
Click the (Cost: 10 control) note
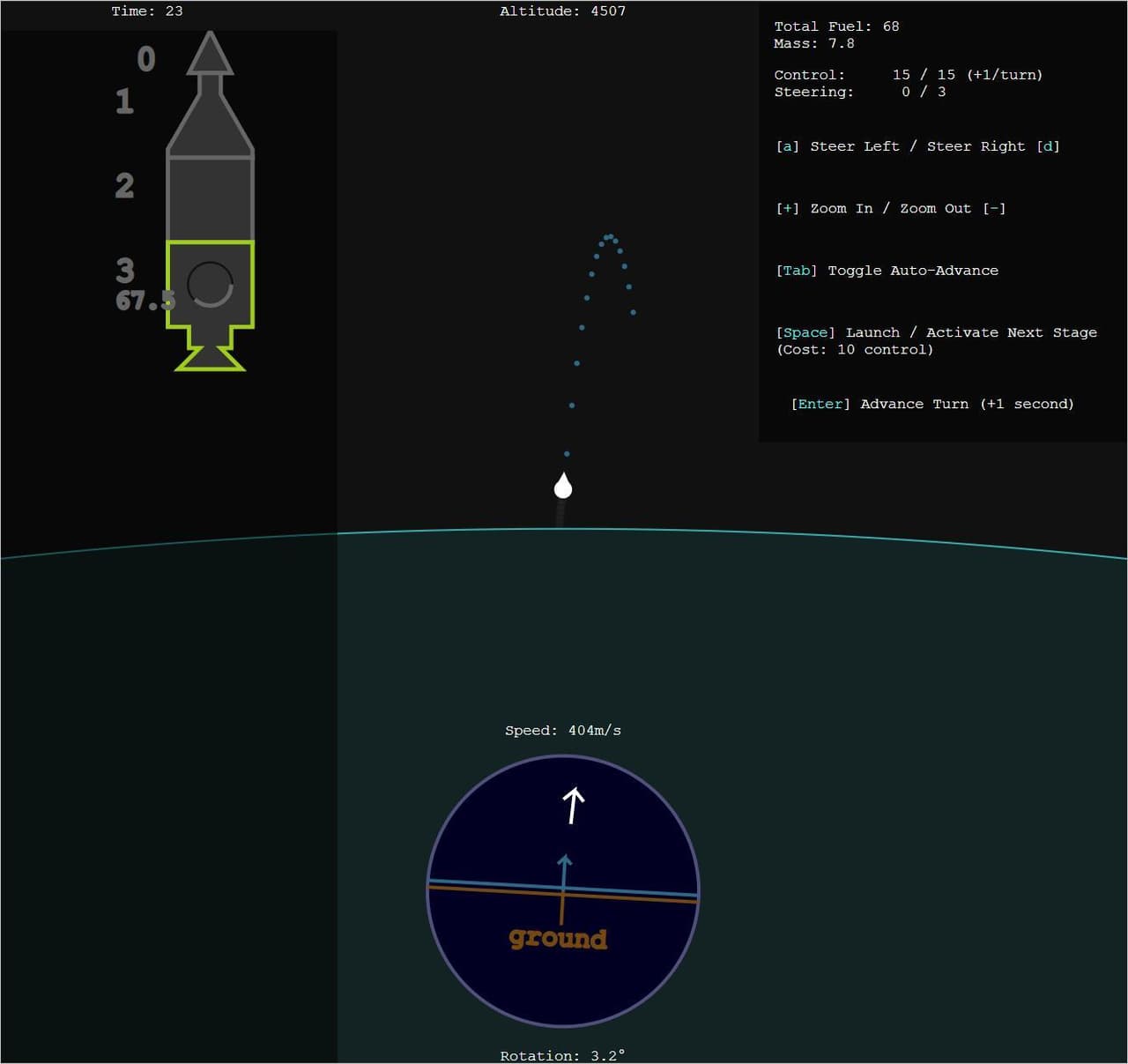[x=854, y=349]
